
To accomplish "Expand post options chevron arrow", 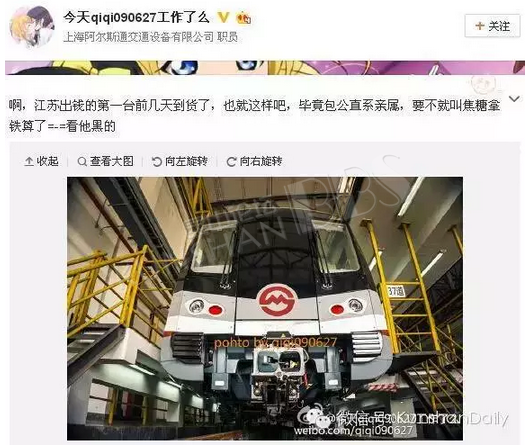I will click(515, 99).
